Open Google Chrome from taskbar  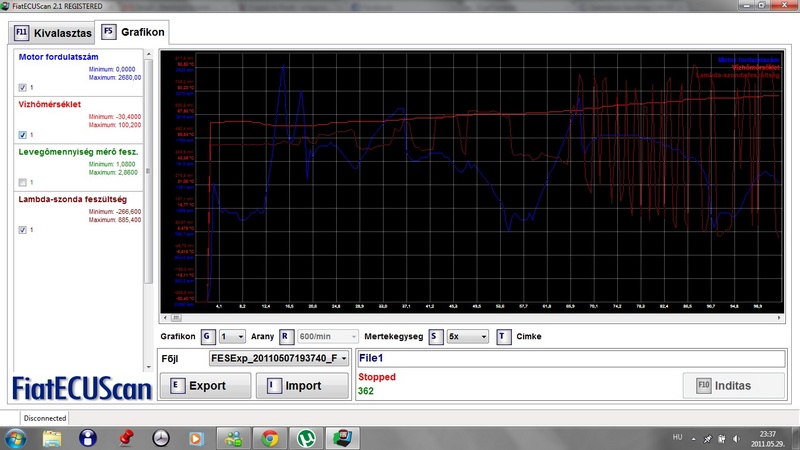click(x=270, y=439)
